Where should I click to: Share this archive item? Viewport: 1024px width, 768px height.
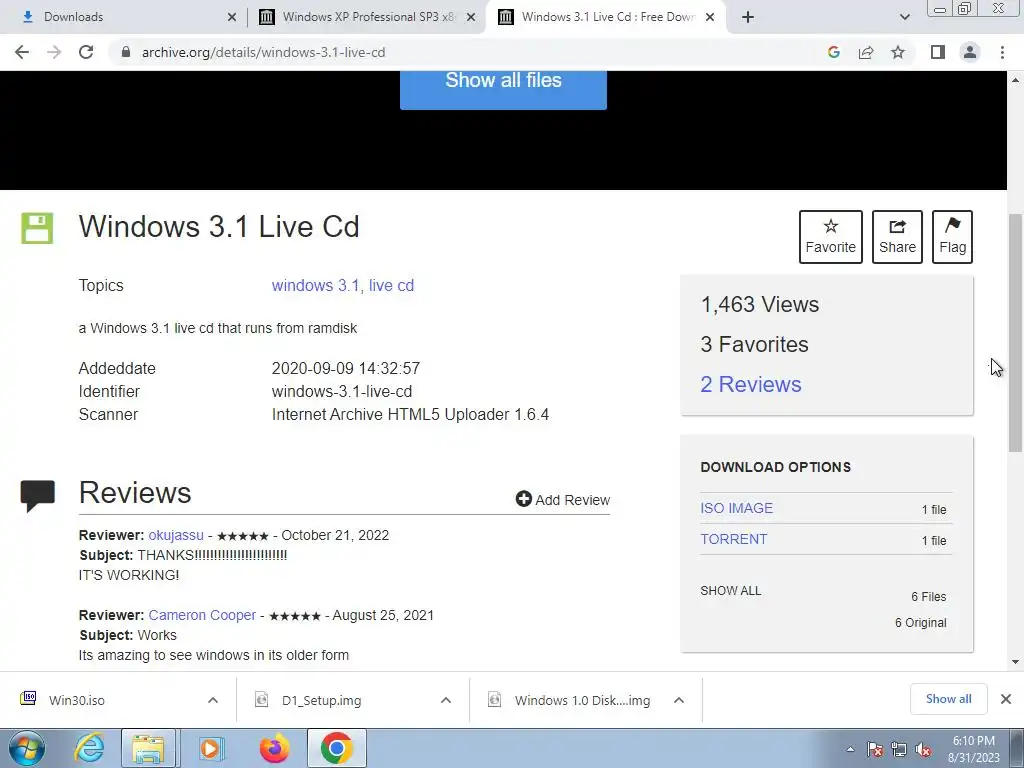tap(897, 236)
